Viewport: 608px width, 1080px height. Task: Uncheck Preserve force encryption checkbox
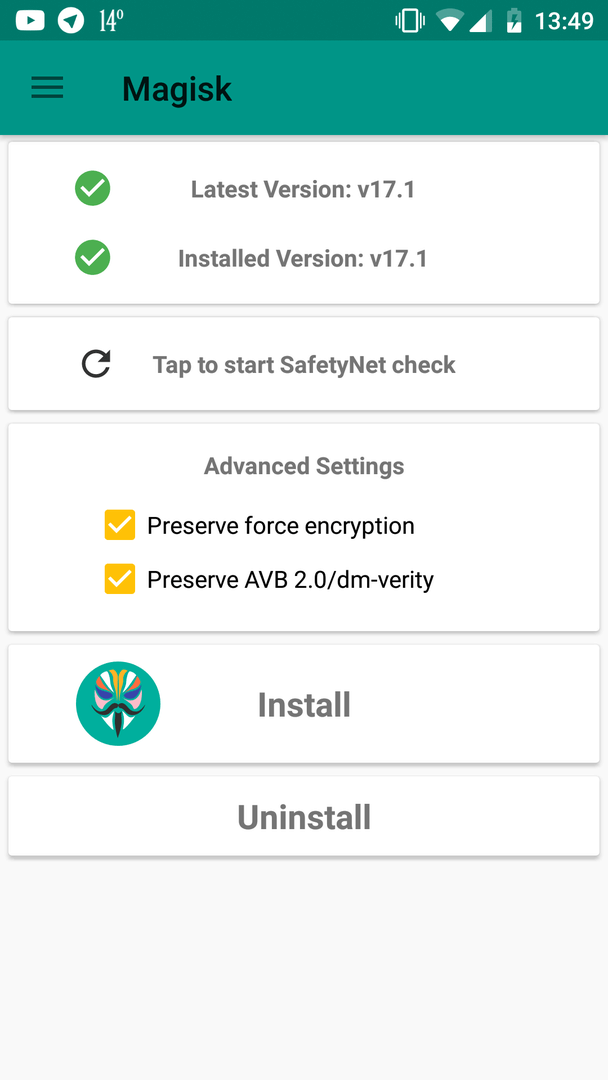[120, 525]
